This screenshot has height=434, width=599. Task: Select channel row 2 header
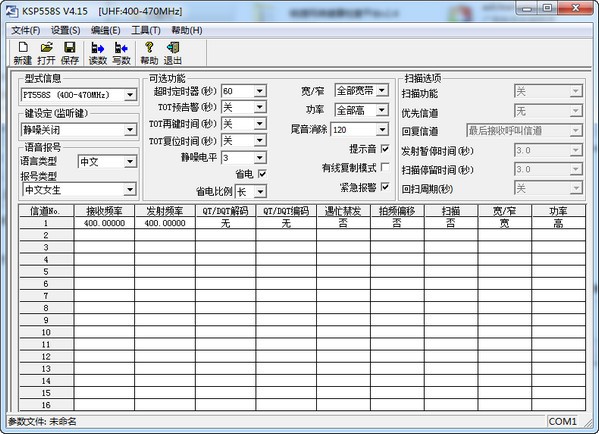[x=46, y=235]
